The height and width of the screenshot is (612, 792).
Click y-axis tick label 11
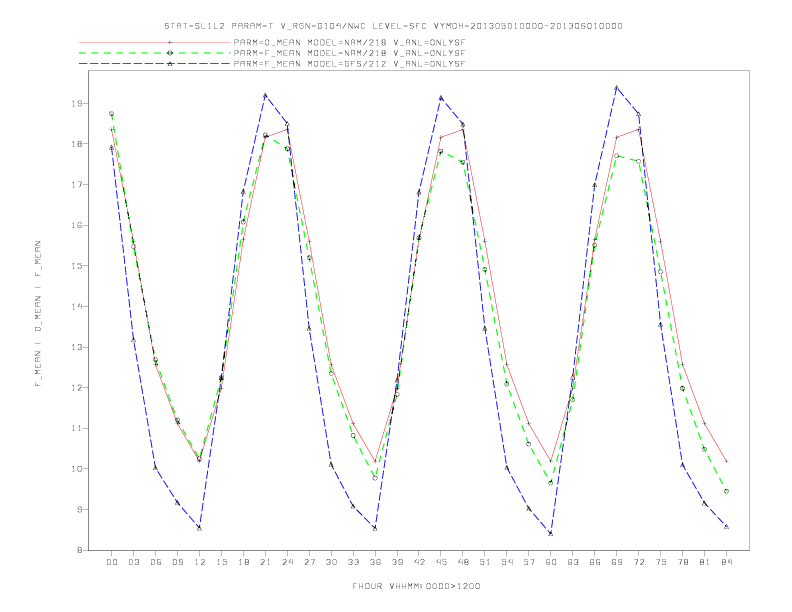(77, 428)
